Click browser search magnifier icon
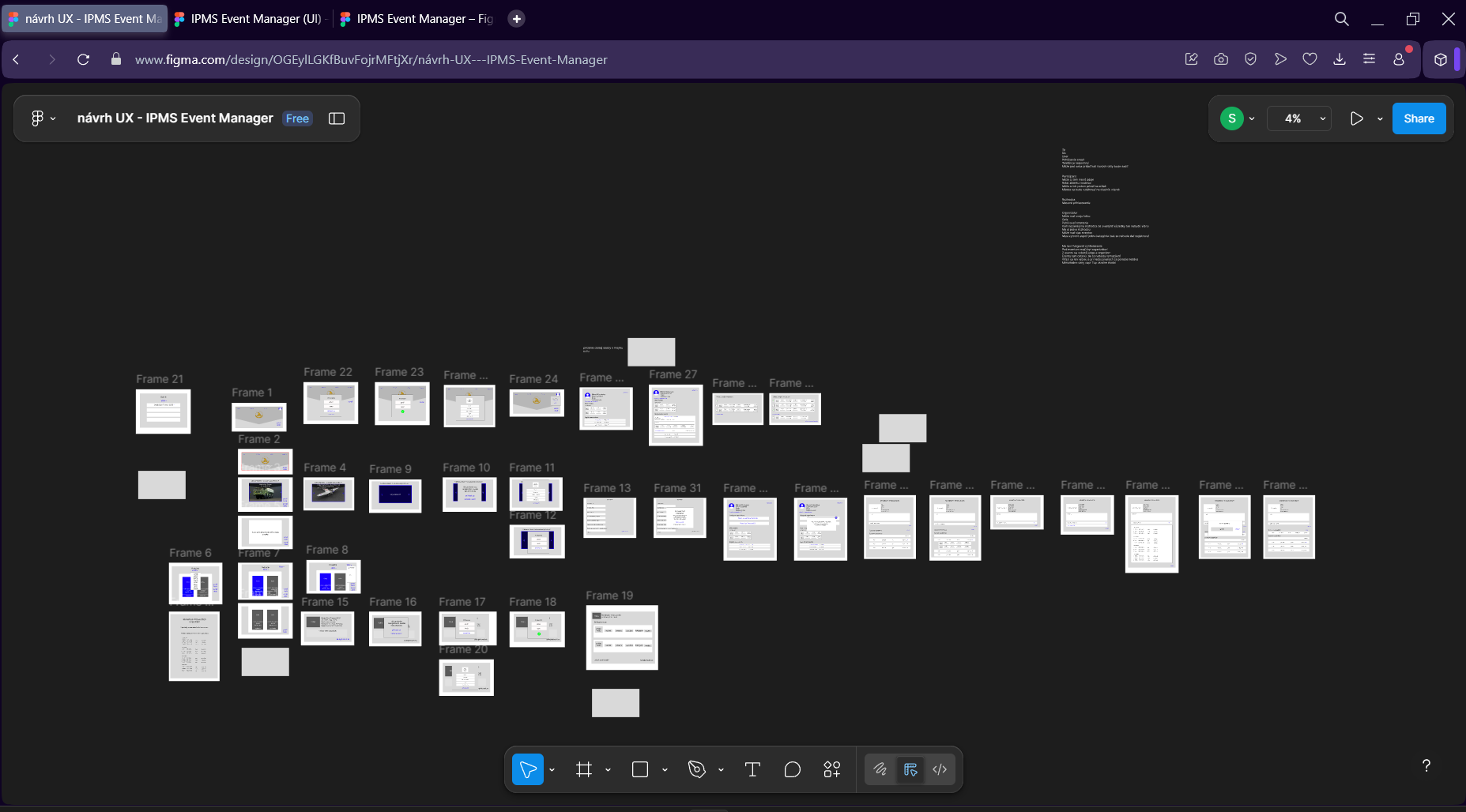The width and height of the screenshot is (1466, 812). coord(1341,19)
